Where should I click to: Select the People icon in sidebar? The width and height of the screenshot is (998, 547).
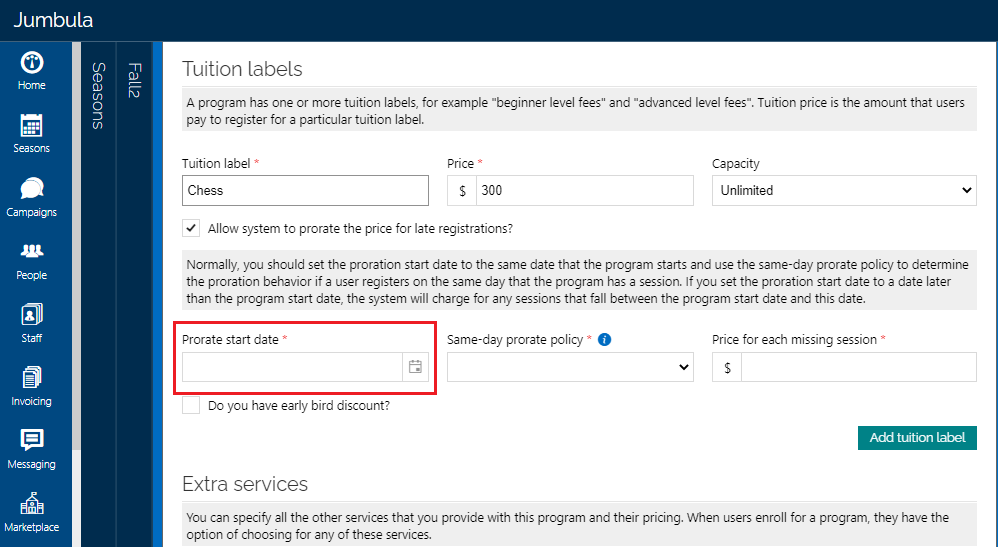(x=32, y=251)
